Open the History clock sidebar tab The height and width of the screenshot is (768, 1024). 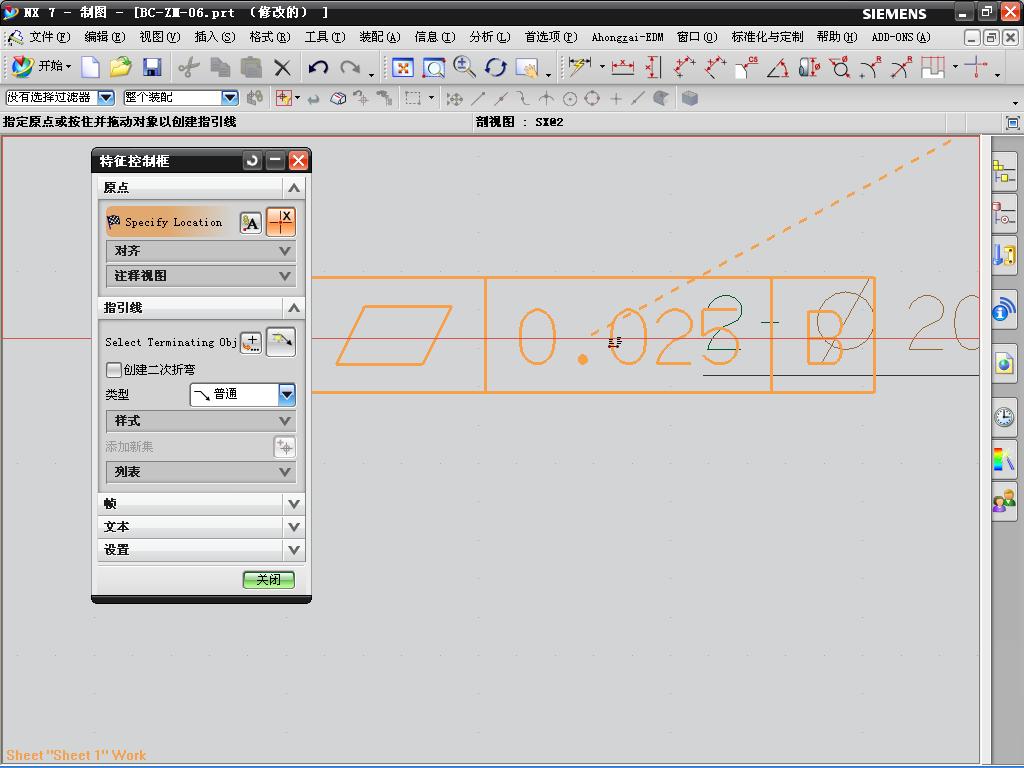click(1004, 417)
